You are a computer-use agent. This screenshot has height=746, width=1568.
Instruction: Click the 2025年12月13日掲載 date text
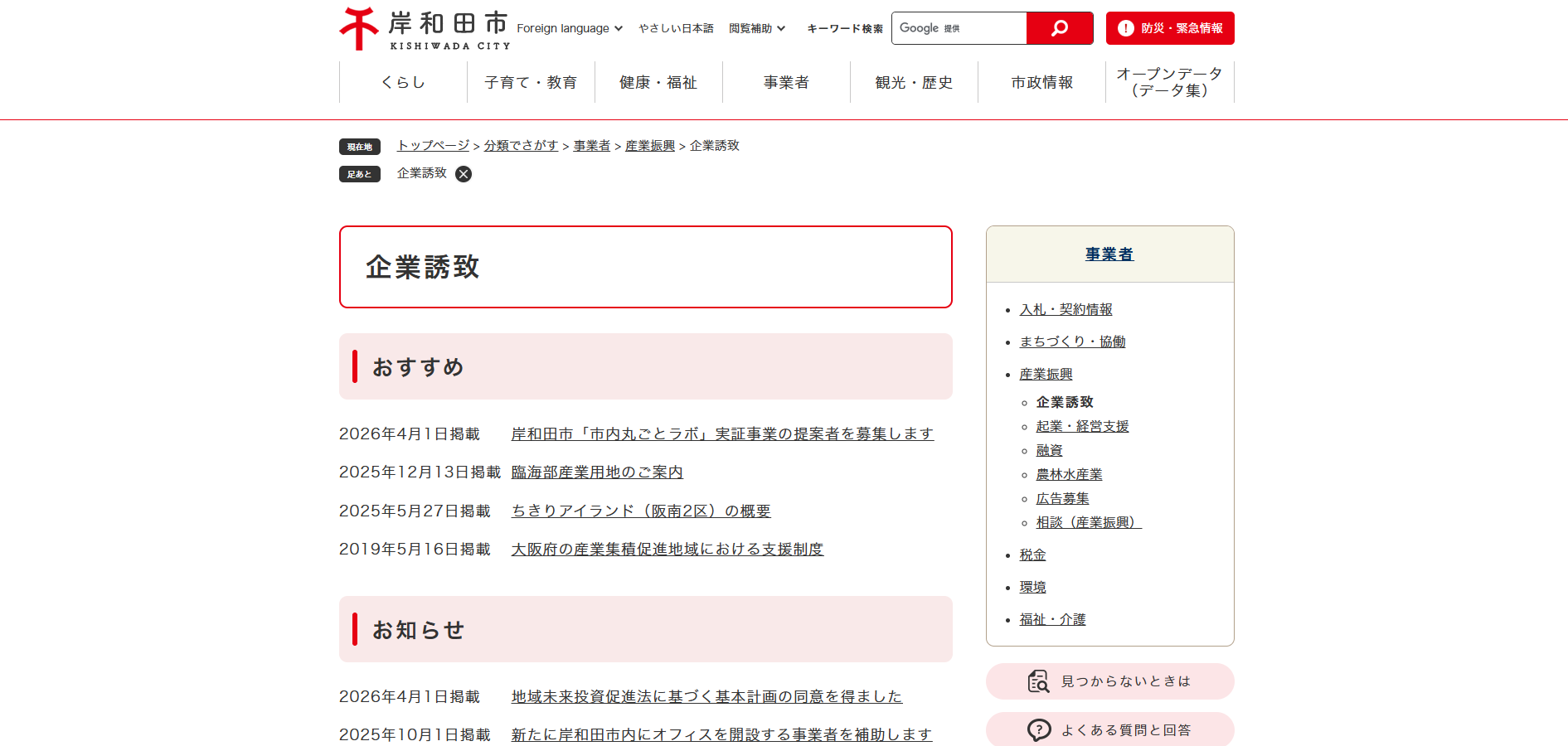point(420,472)
